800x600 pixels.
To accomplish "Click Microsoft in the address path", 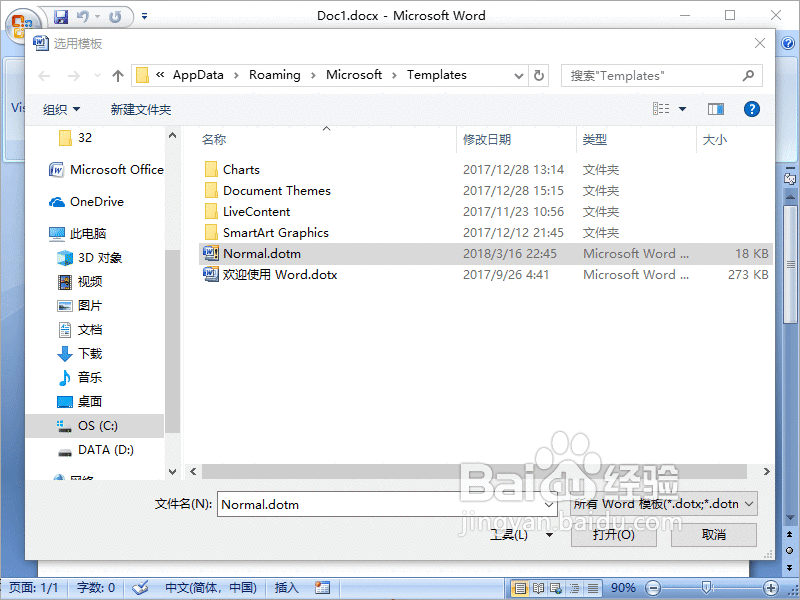I will [354, 75].
